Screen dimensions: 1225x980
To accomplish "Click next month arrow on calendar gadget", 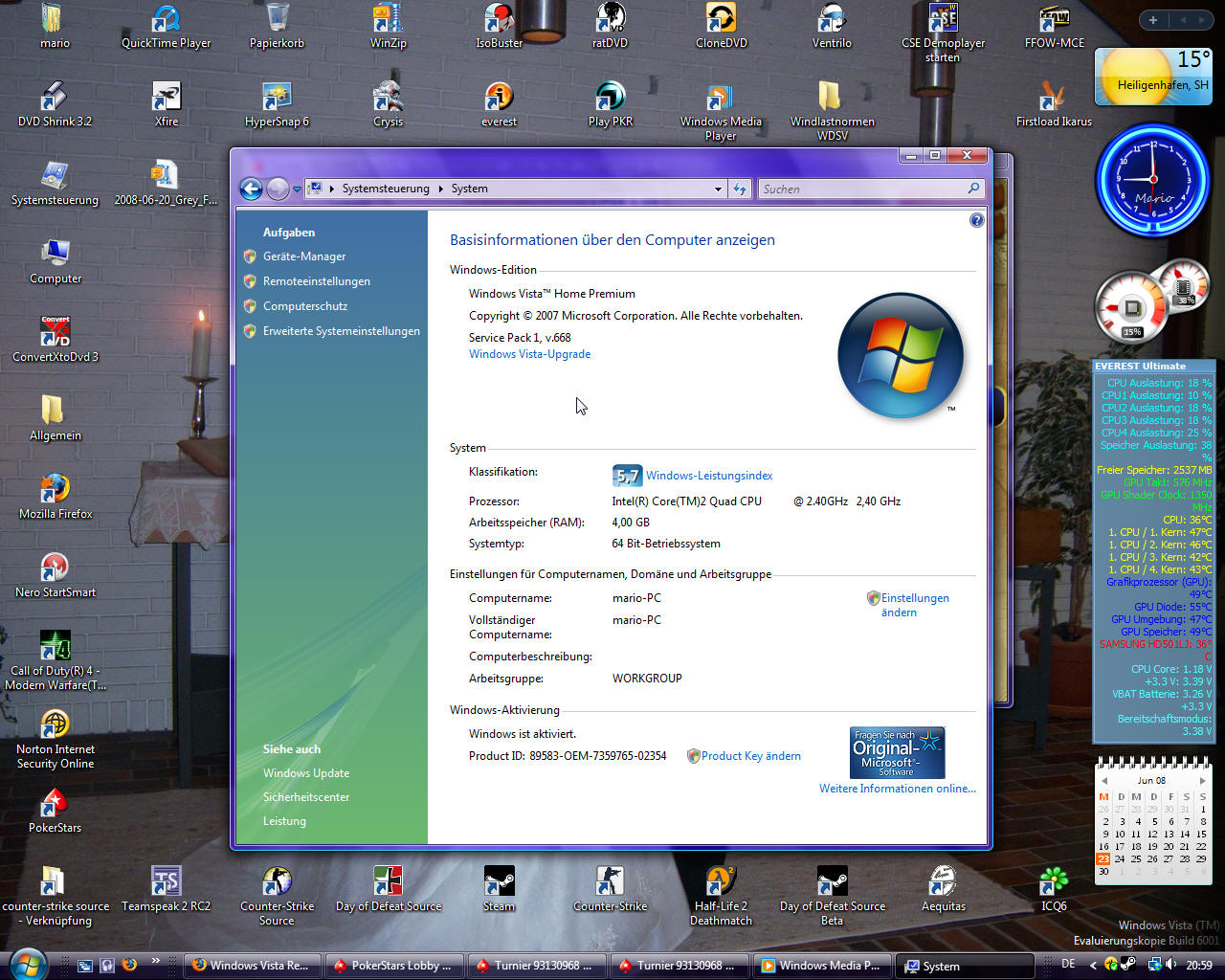I will (x=1202, y=781).
